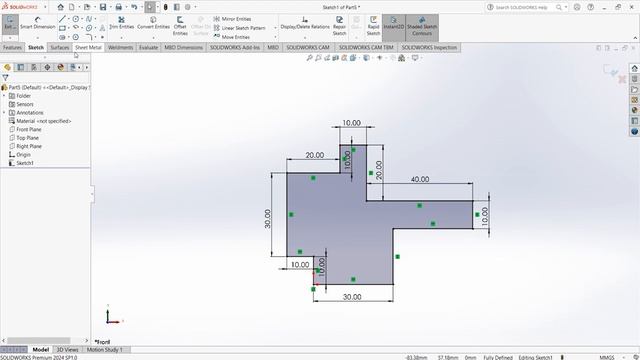
Task: Open DisplayManager tab icon
Action: (60, 67)
